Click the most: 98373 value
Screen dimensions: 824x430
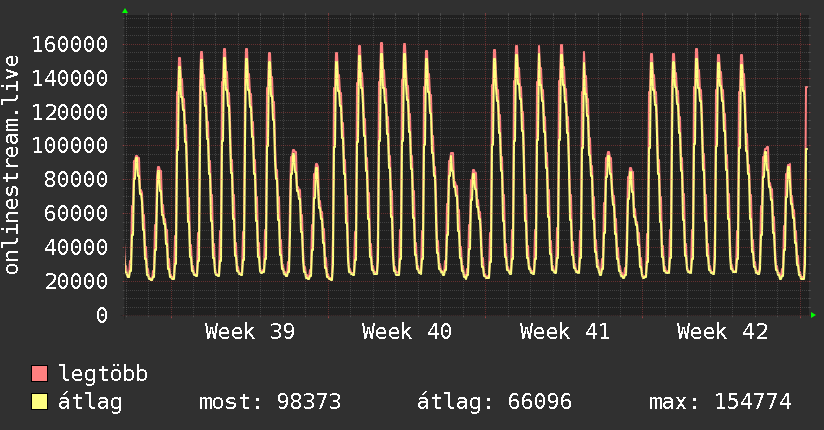pos(270,402)
